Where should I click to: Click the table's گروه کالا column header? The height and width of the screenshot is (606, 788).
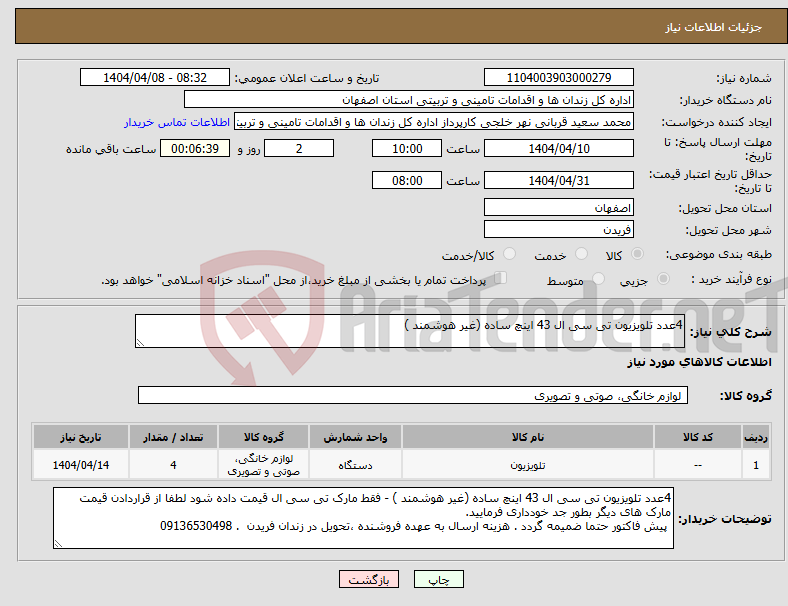point(263,437)
